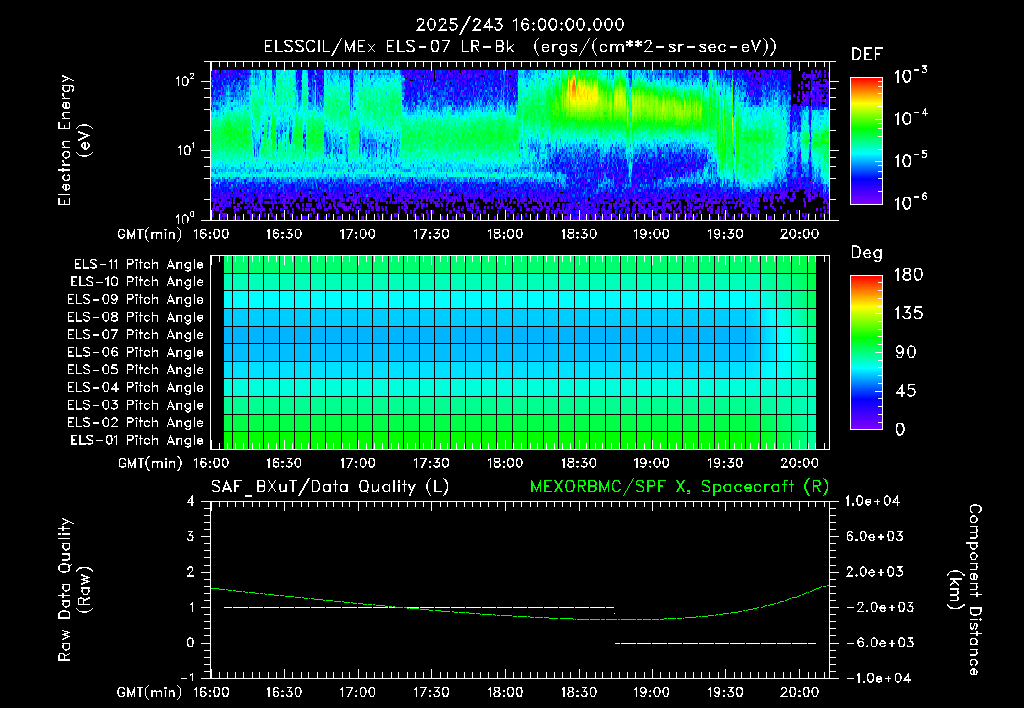Click the 10^2 electron energy tick label

tap(185, 81)
